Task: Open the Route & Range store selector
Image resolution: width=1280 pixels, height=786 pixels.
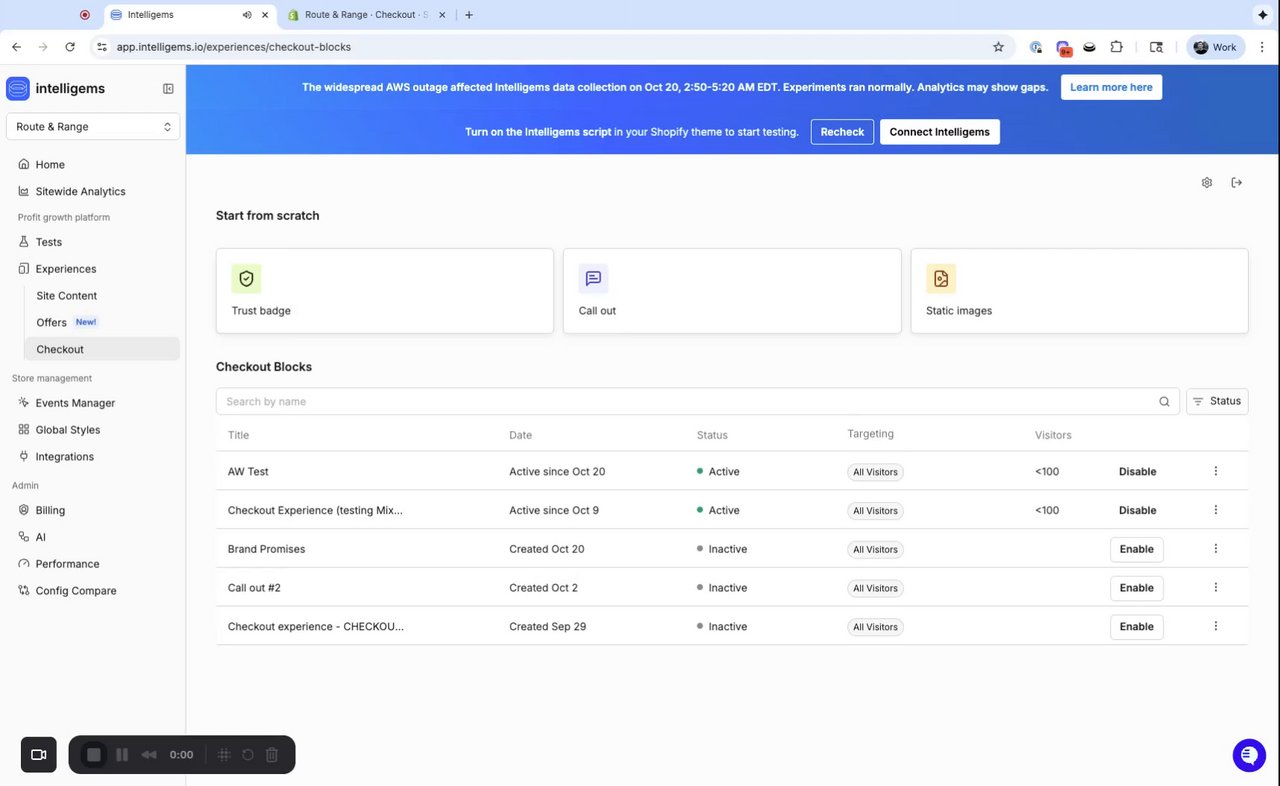Action: [93, 127]
